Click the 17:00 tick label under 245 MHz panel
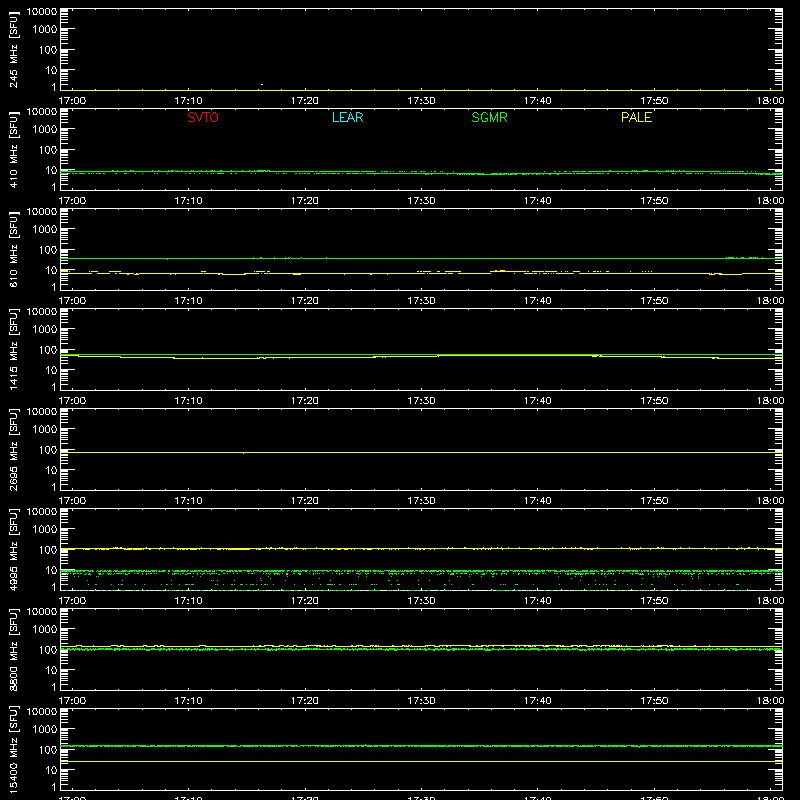The image size is (800, 800). coord(72,101)
